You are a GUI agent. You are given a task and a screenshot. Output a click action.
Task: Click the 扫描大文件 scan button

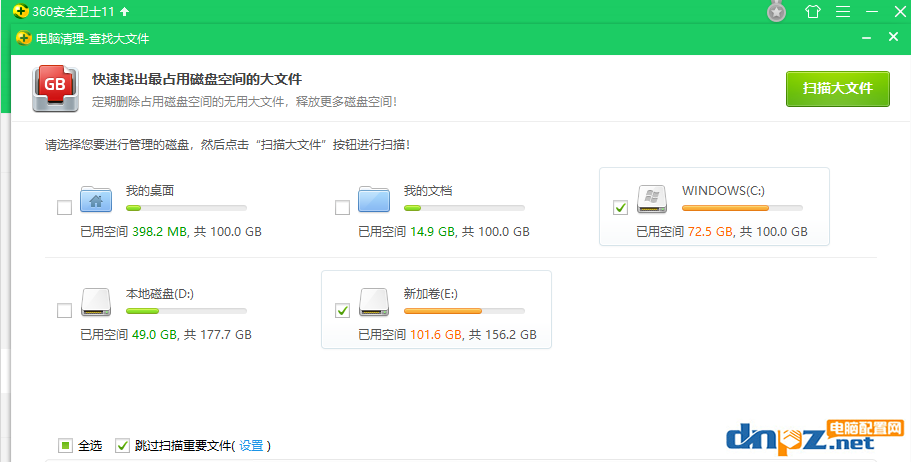(838, 89)
